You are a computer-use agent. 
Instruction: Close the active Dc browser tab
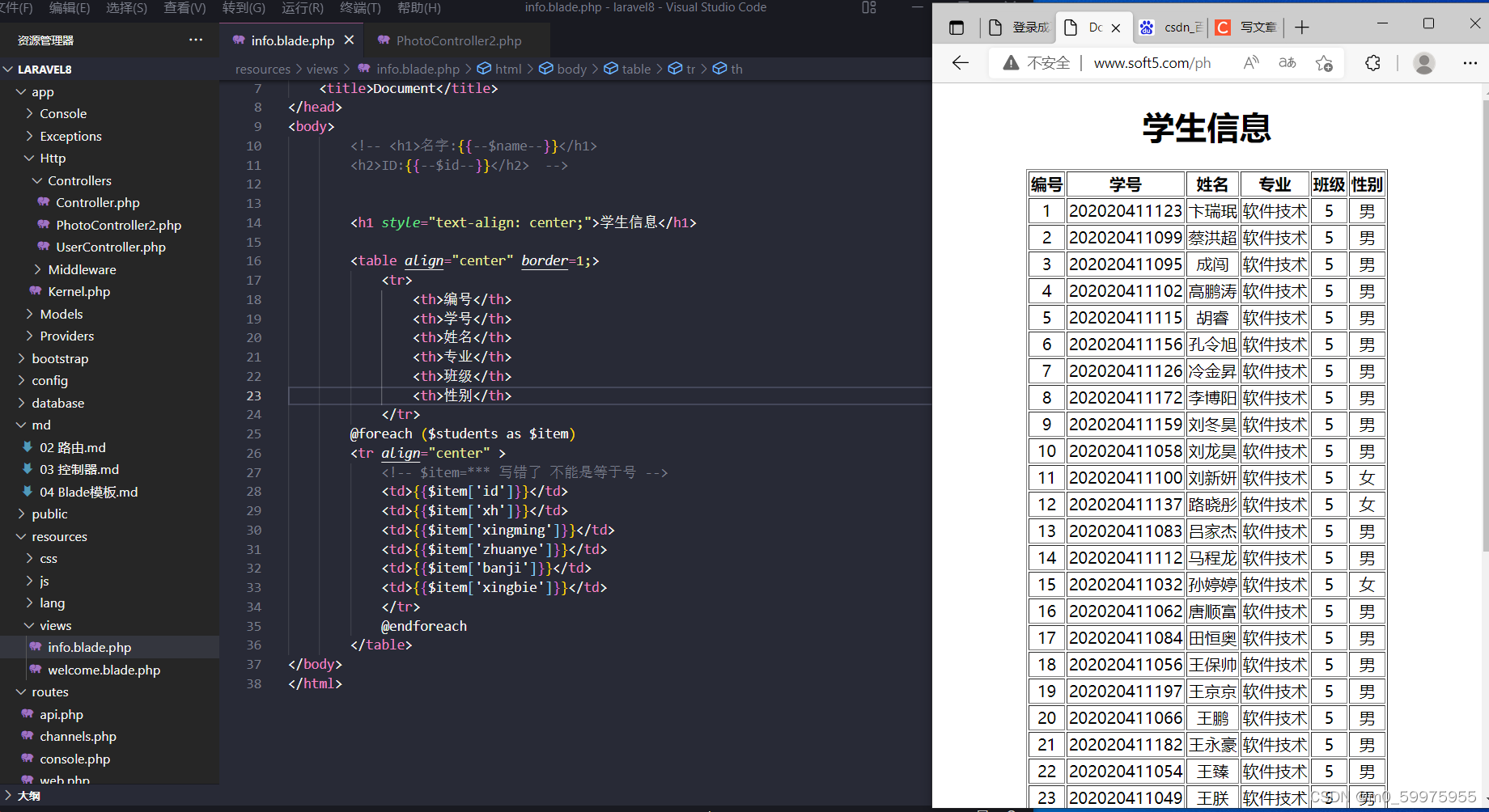1116,27
